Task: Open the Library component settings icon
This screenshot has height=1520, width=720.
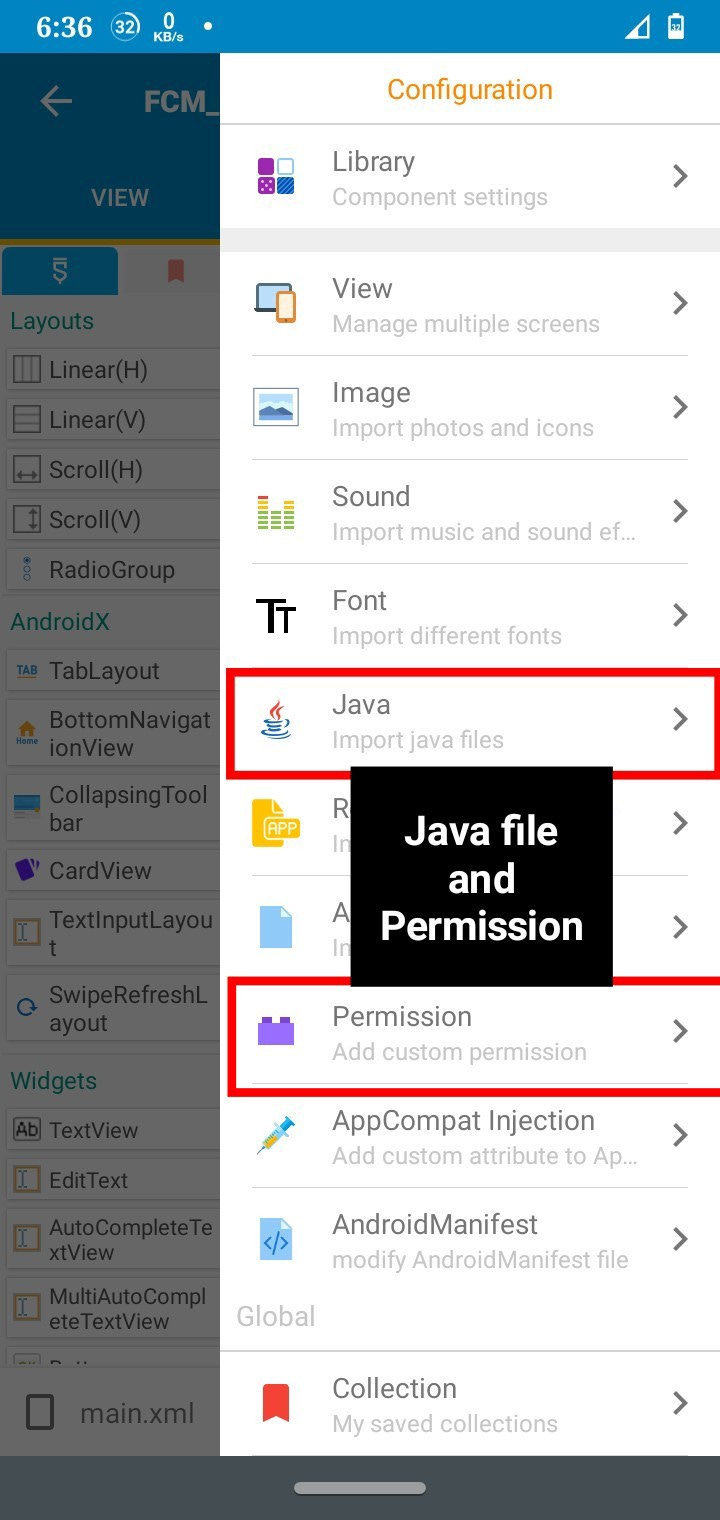Action: coord(276,176)
